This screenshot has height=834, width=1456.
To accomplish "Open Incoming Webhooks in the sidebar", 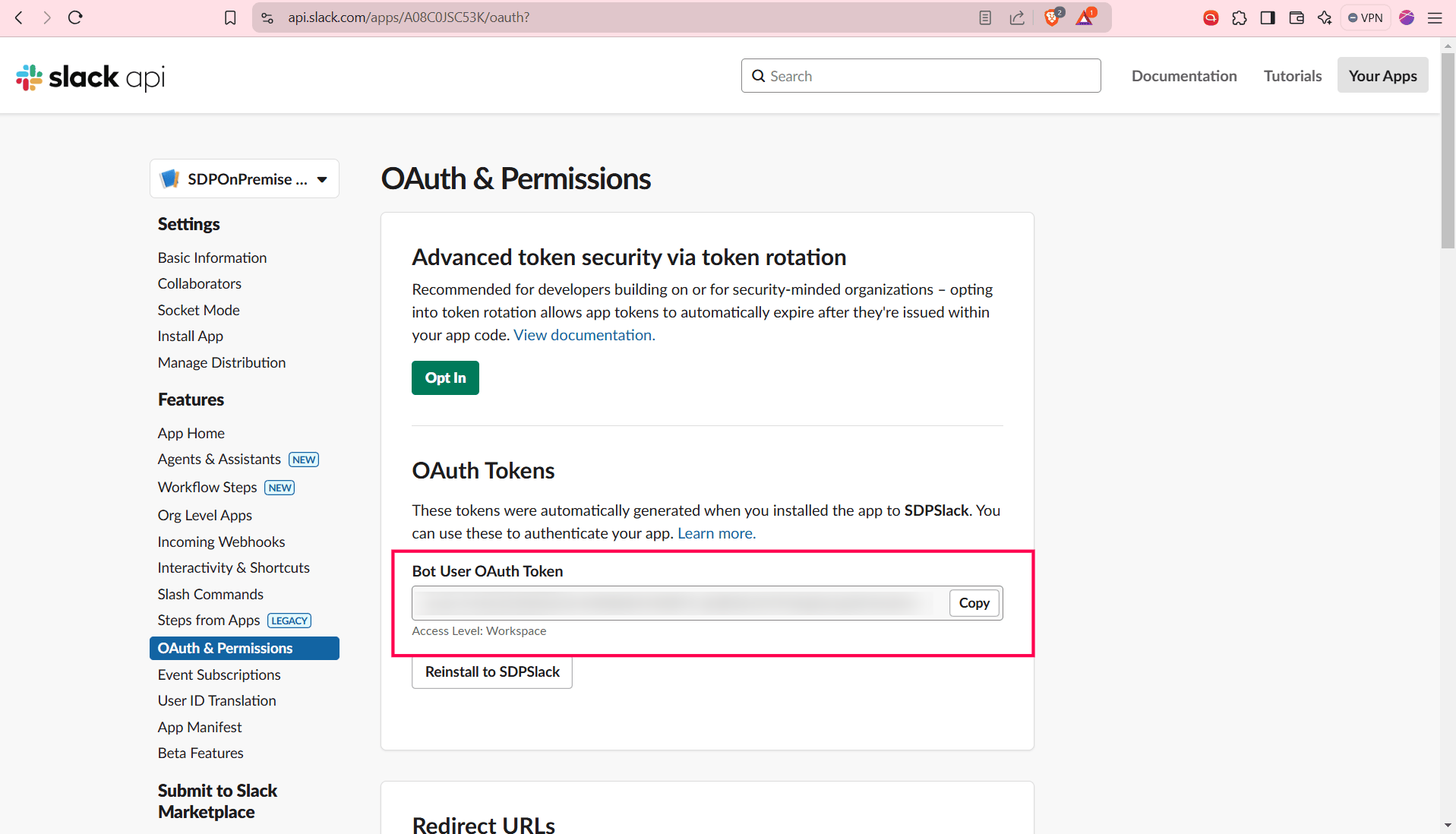I will (x=221, y=542).
